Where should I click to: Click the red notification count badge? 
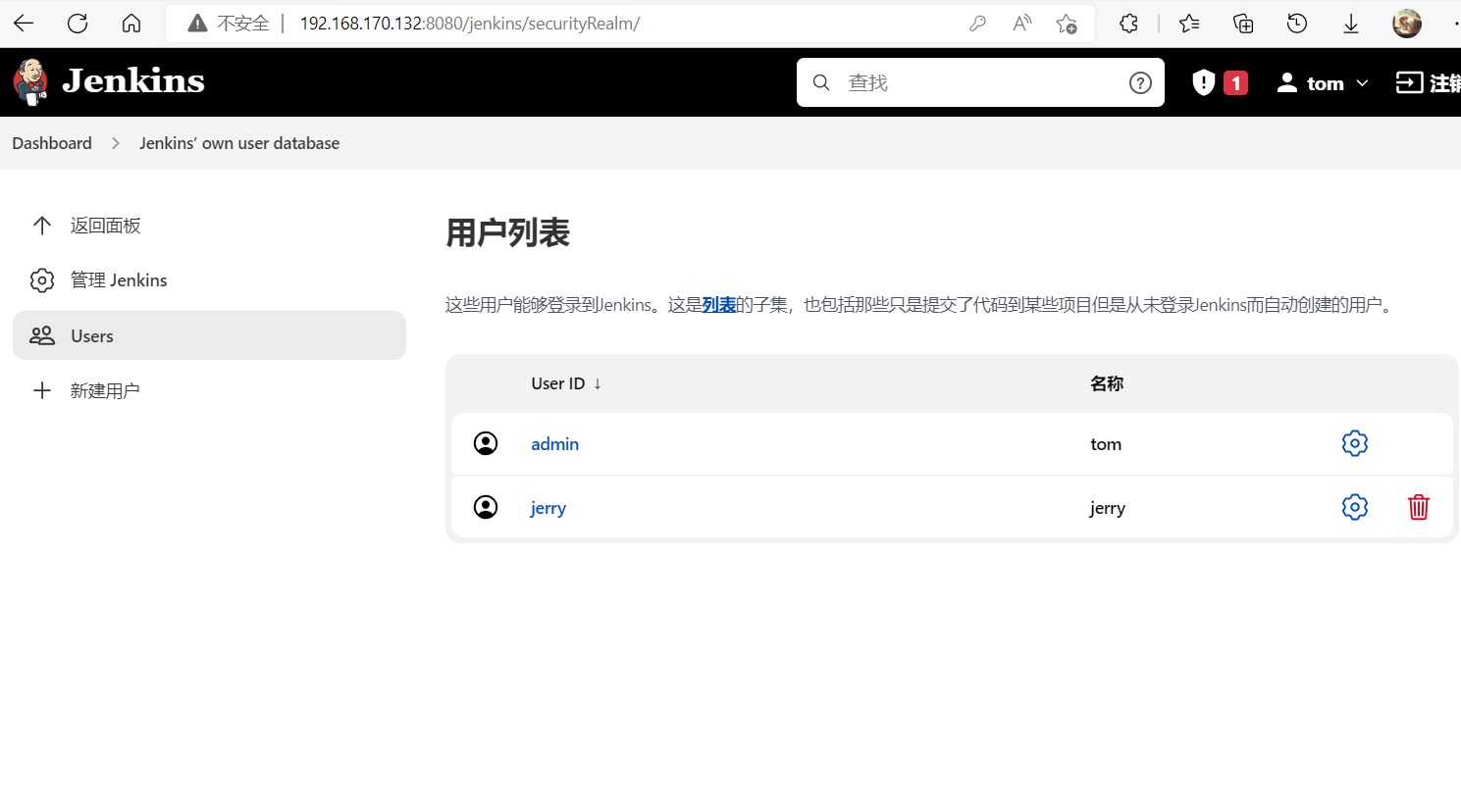point(1236,83)
